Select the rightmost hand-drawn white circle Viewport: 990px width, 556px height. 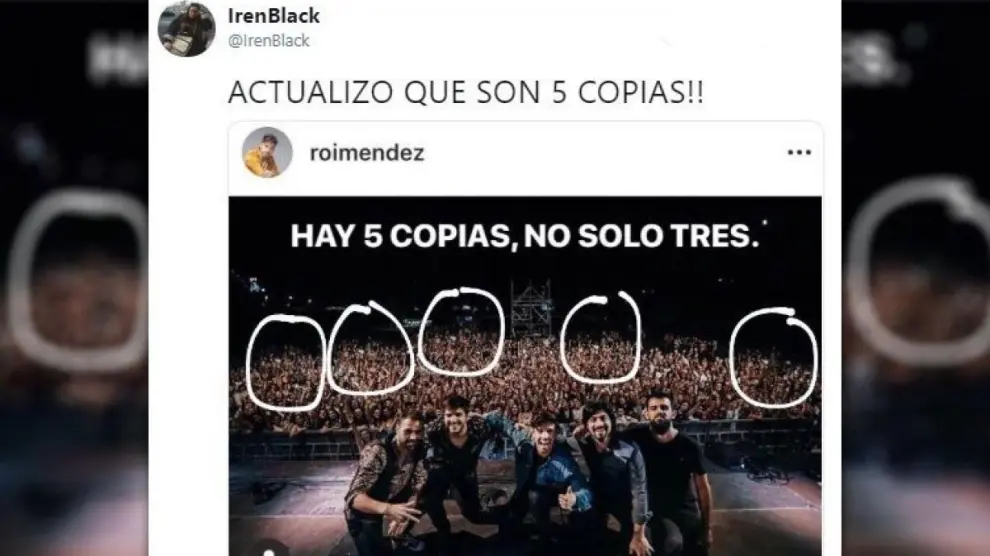pyautogui.click(x=773, y=358)
